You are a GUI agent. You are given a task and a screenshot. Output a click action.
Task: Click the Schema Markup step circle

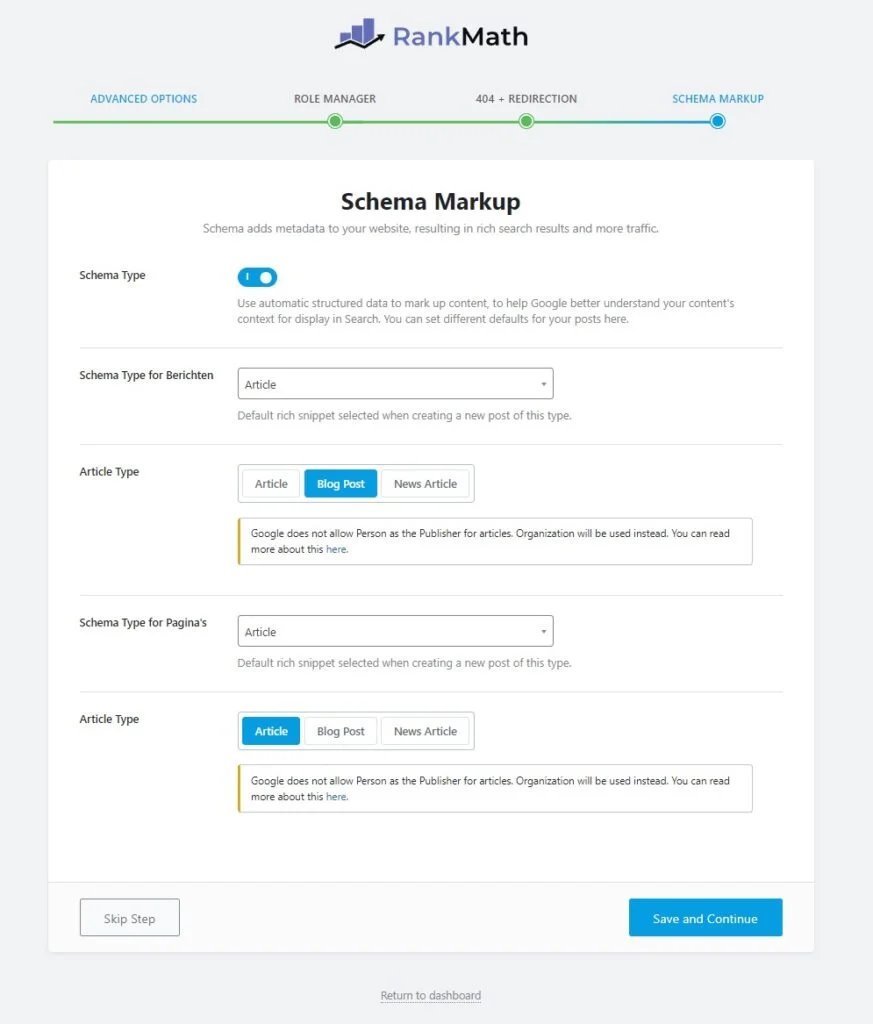717,121
